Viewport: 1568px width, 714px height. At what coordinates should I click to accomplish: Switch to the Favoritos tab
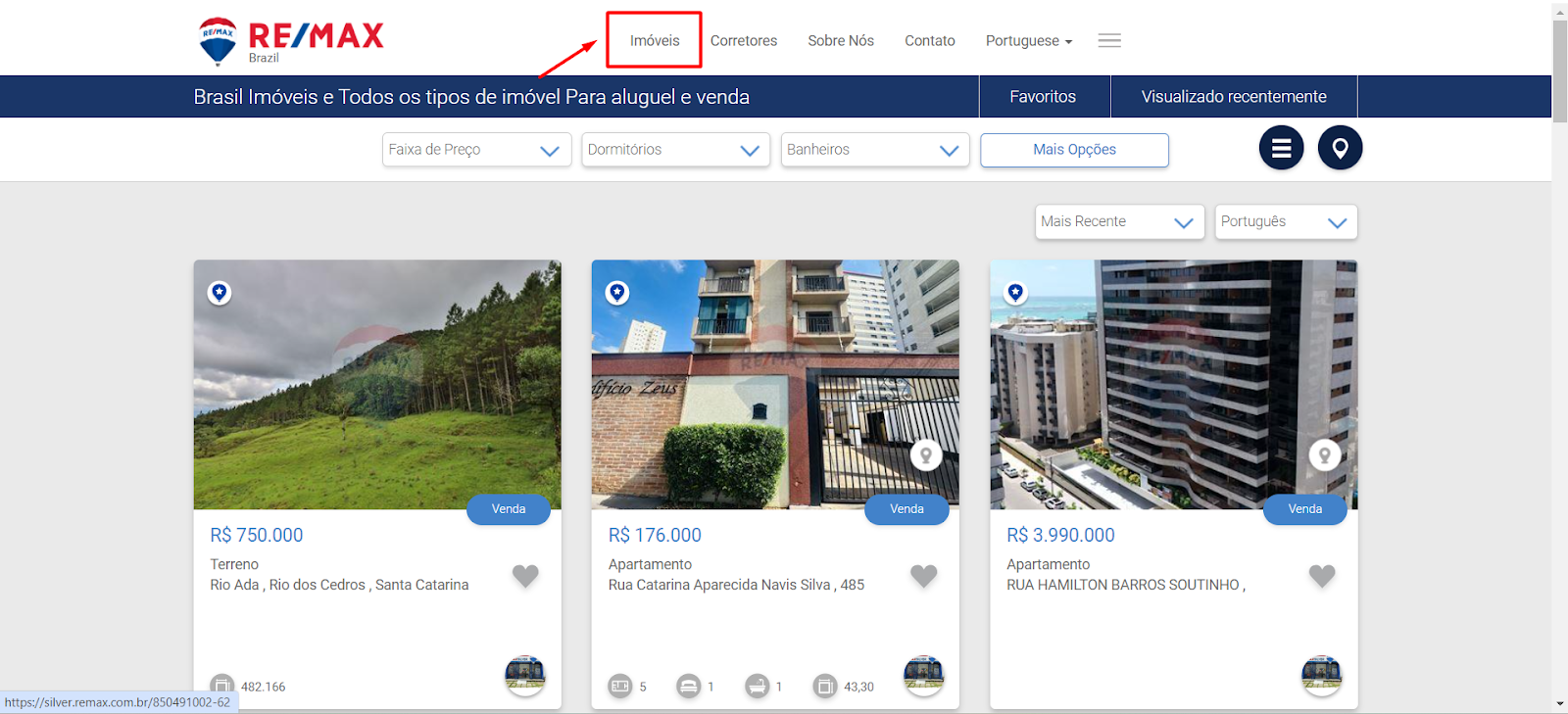click(1044, 97)
